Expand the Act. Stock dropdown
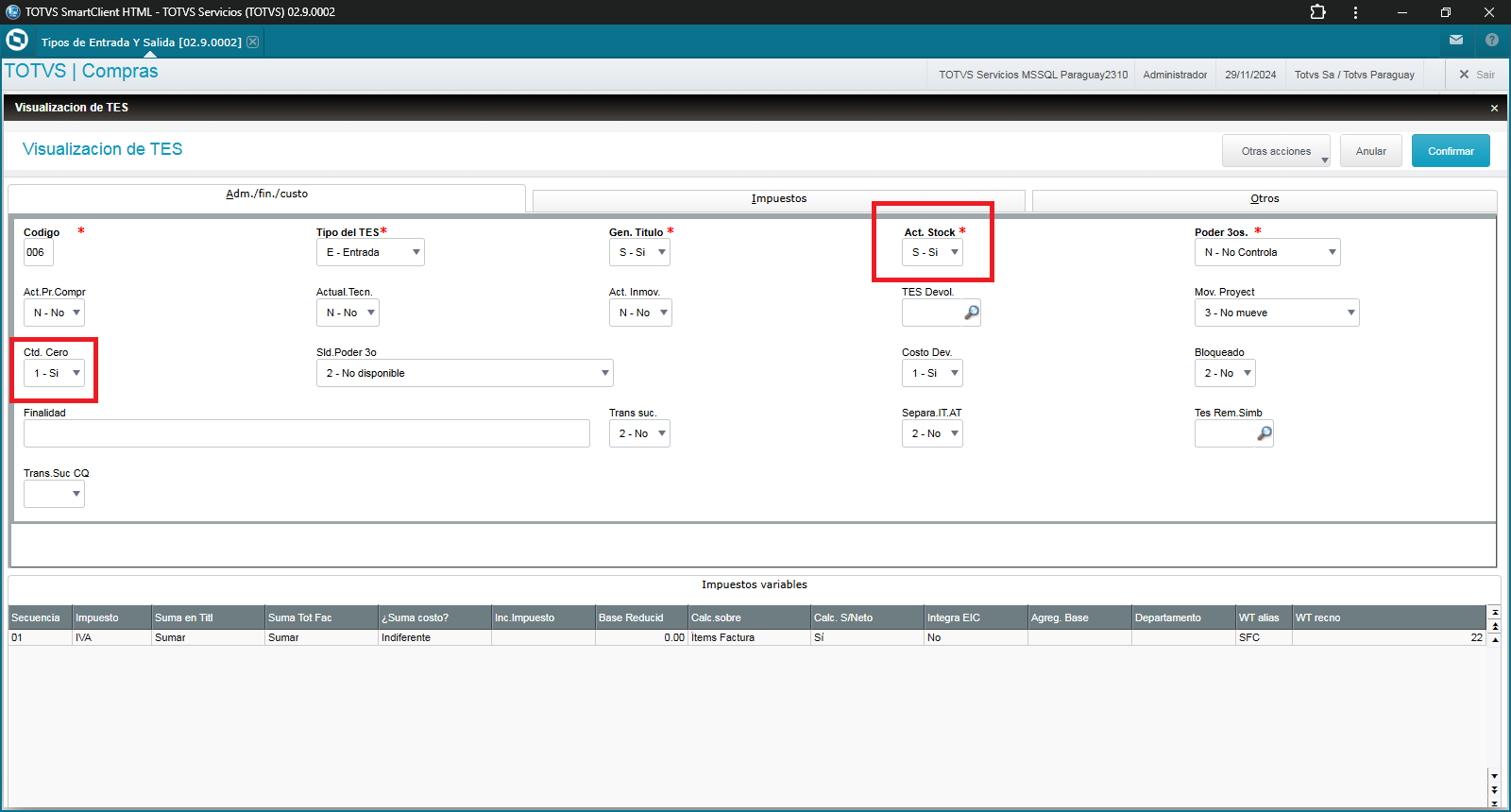This screenshot has height=812, width=1511. click(932, 252)
